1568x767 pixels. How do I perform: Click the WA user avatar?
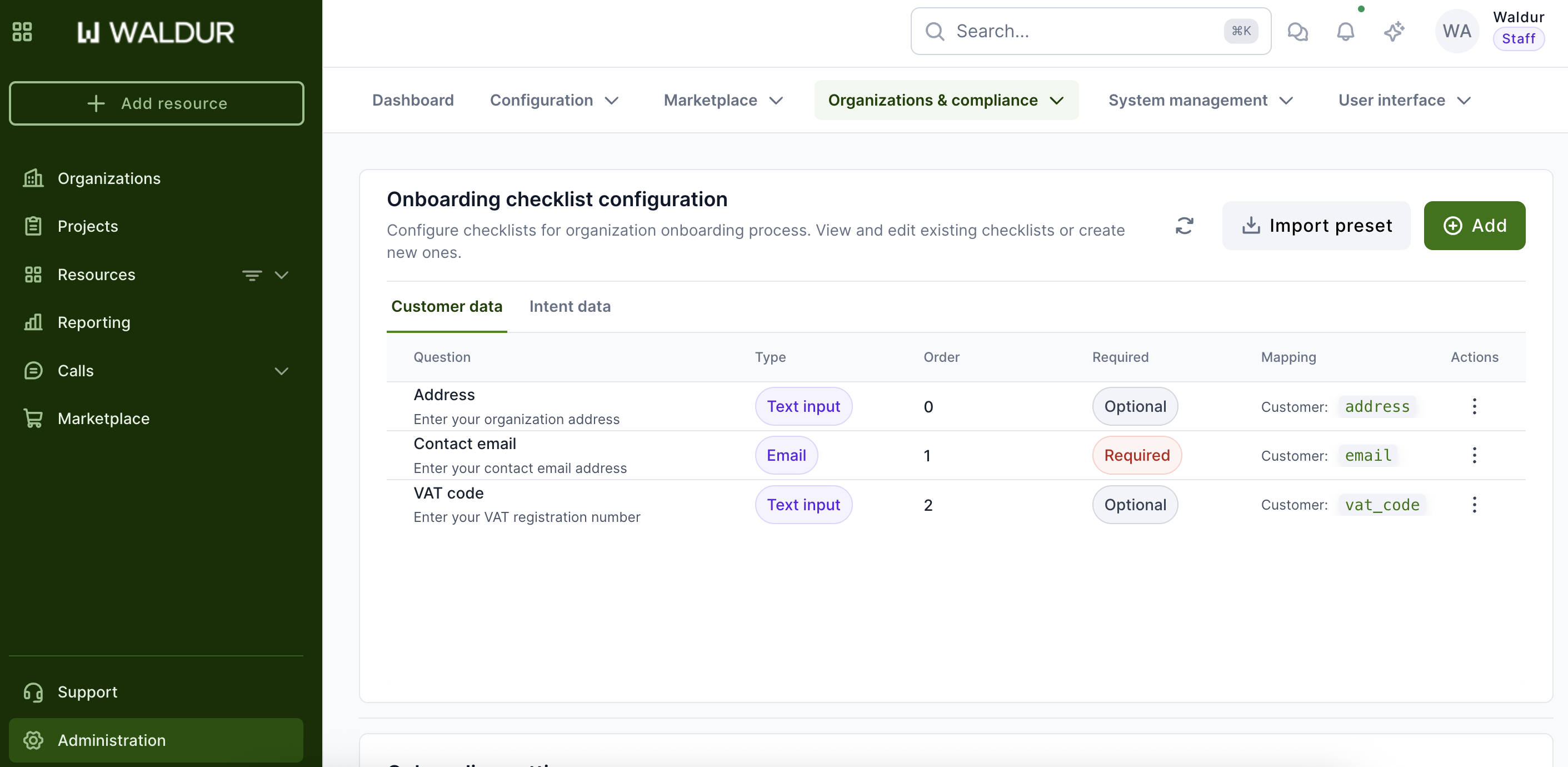1456,31
